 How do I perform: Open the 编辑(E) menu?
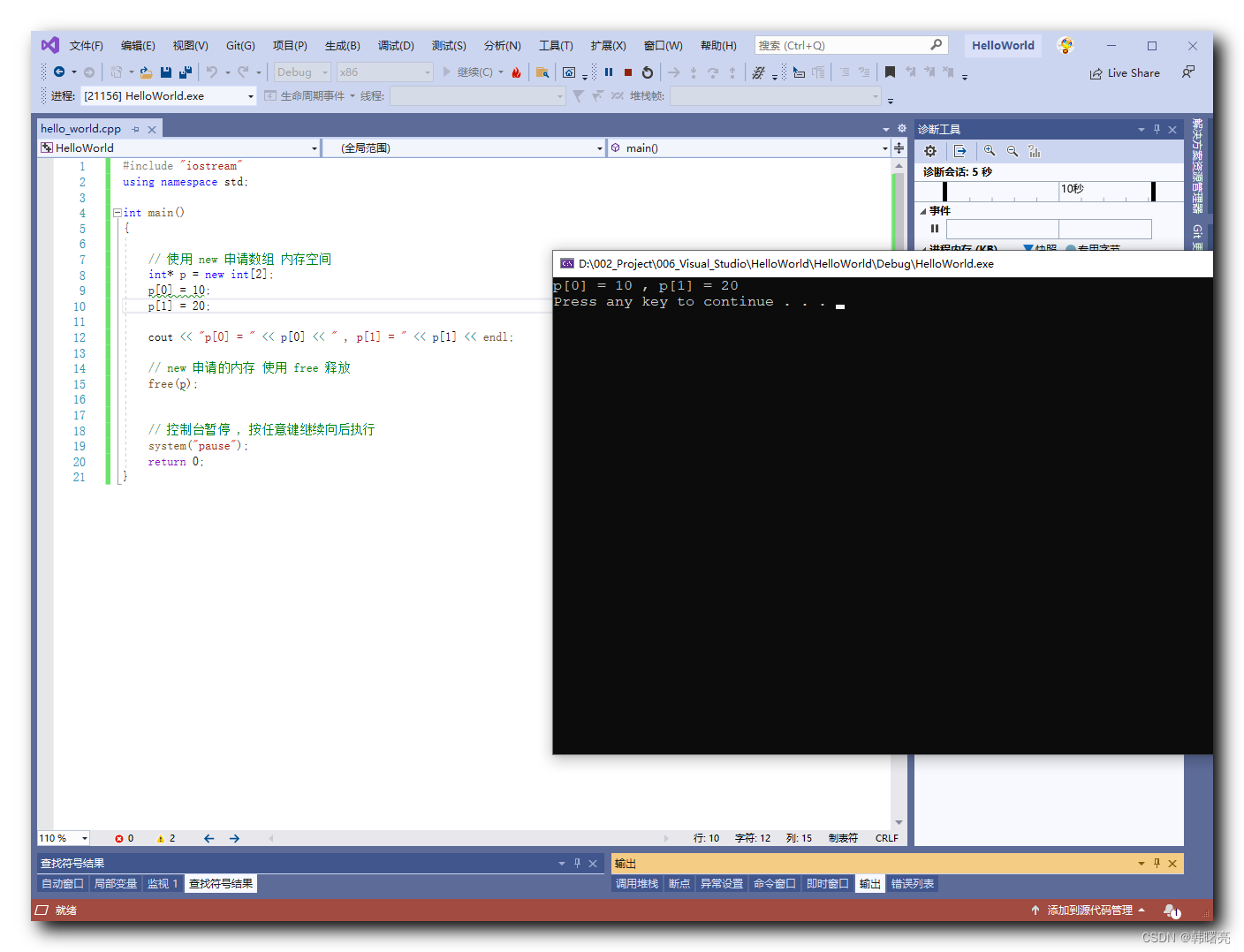(138, 46)
